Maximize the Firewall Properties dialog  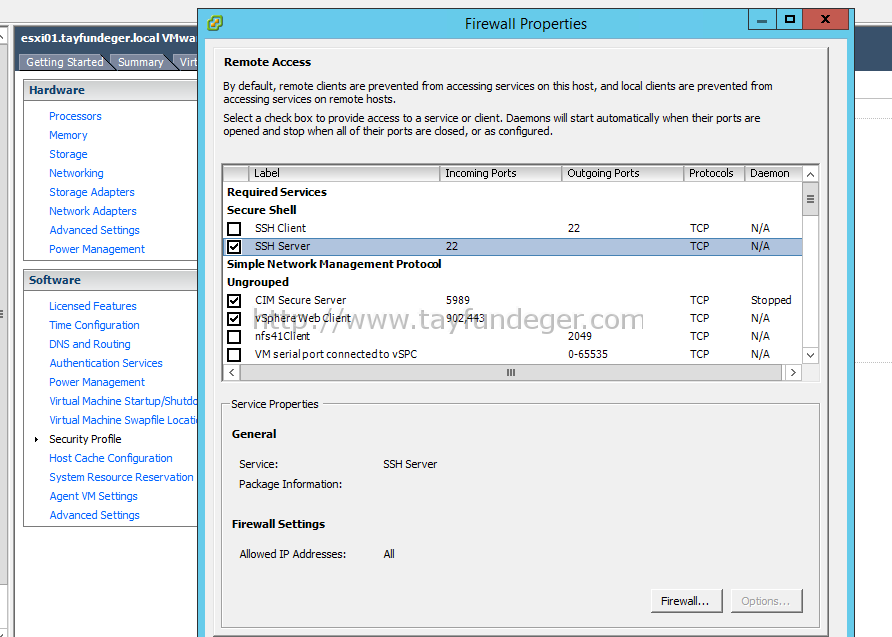click(x=790, y=19)
